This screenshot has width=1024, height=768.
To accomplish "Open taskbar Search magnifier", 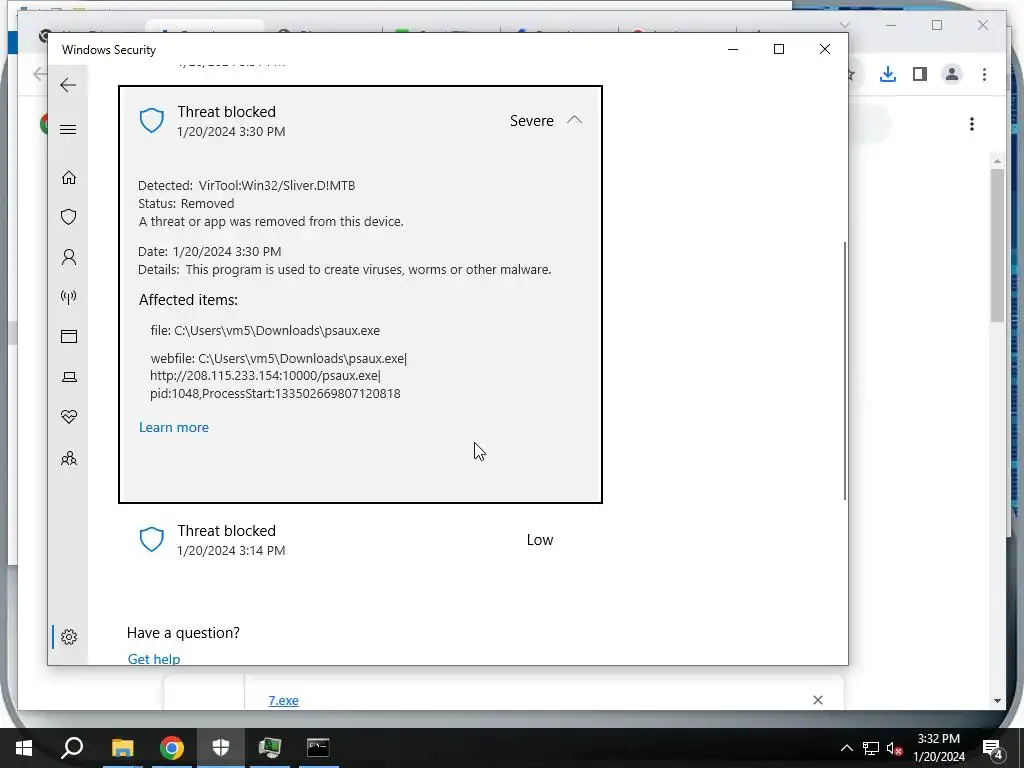I will pos(72,748).
